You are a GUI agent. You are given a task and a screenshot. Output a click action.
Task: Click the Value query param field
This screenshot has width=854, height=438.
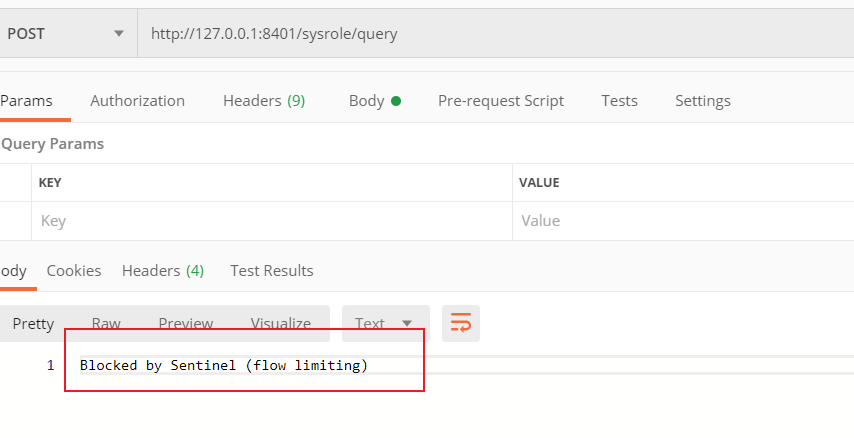coord(680,220)
